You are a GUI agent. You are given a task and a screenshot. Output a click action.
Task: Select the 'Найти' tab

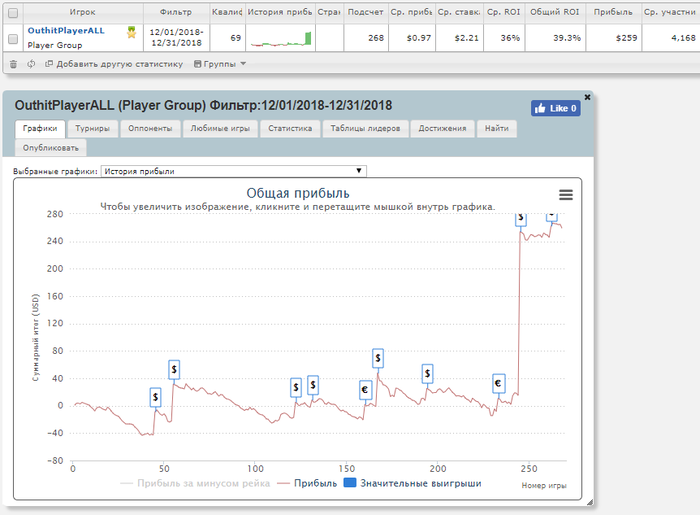click(x=497, y=129)
